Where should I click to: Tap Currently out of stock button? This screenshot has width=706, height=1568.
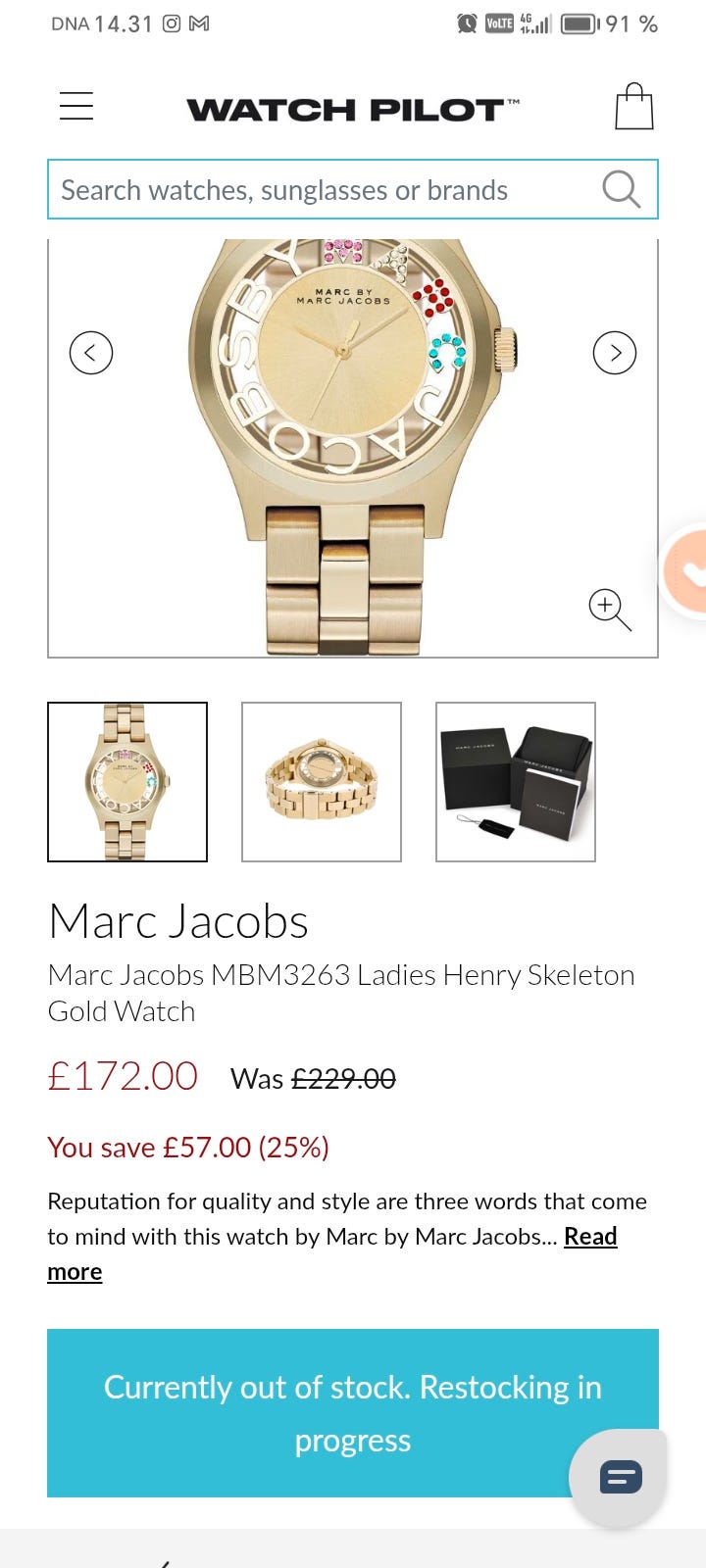coord(353,1413)
